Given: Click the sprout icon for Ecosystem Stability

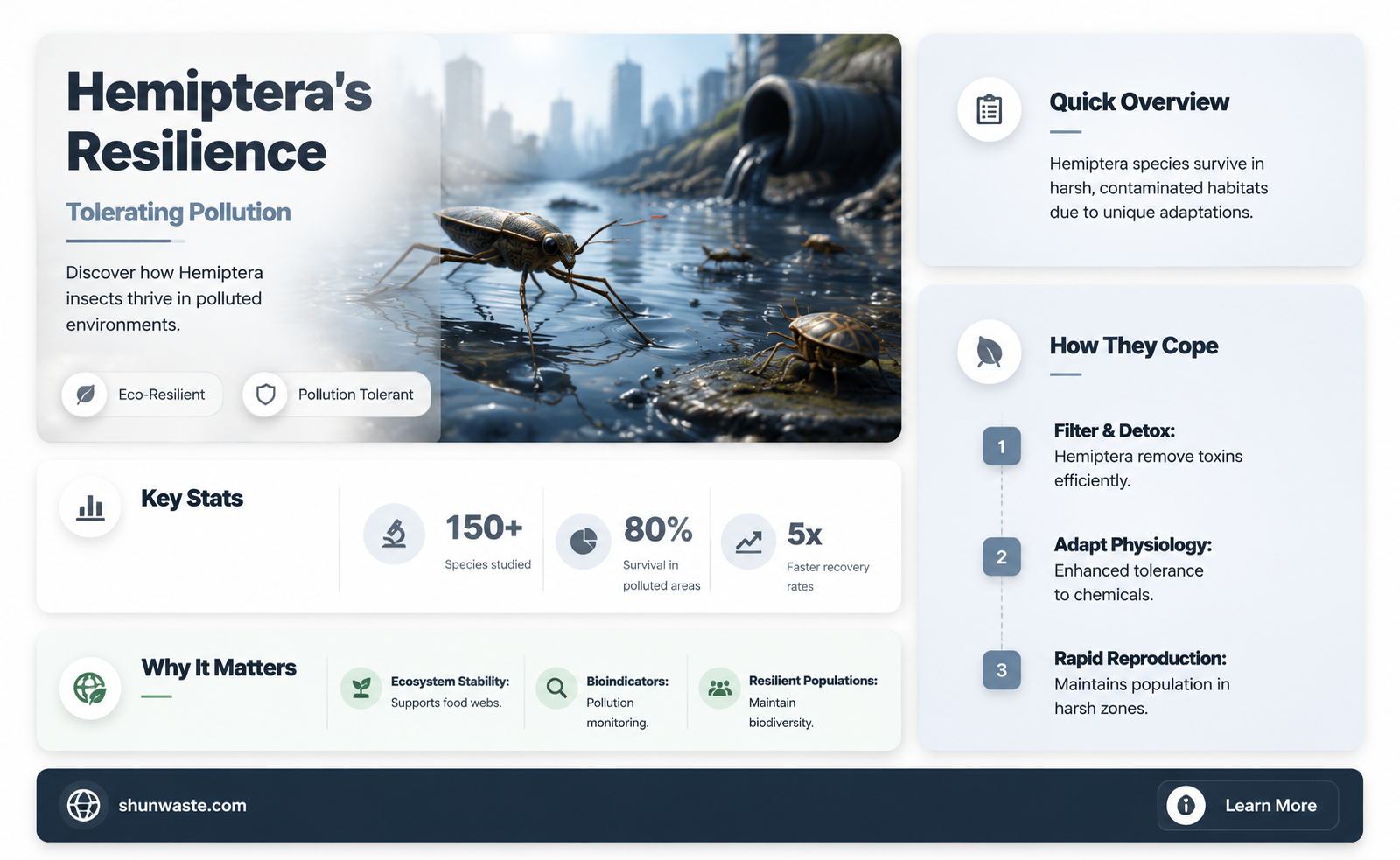Looking at the screenshot, I should tap(360, 689).
